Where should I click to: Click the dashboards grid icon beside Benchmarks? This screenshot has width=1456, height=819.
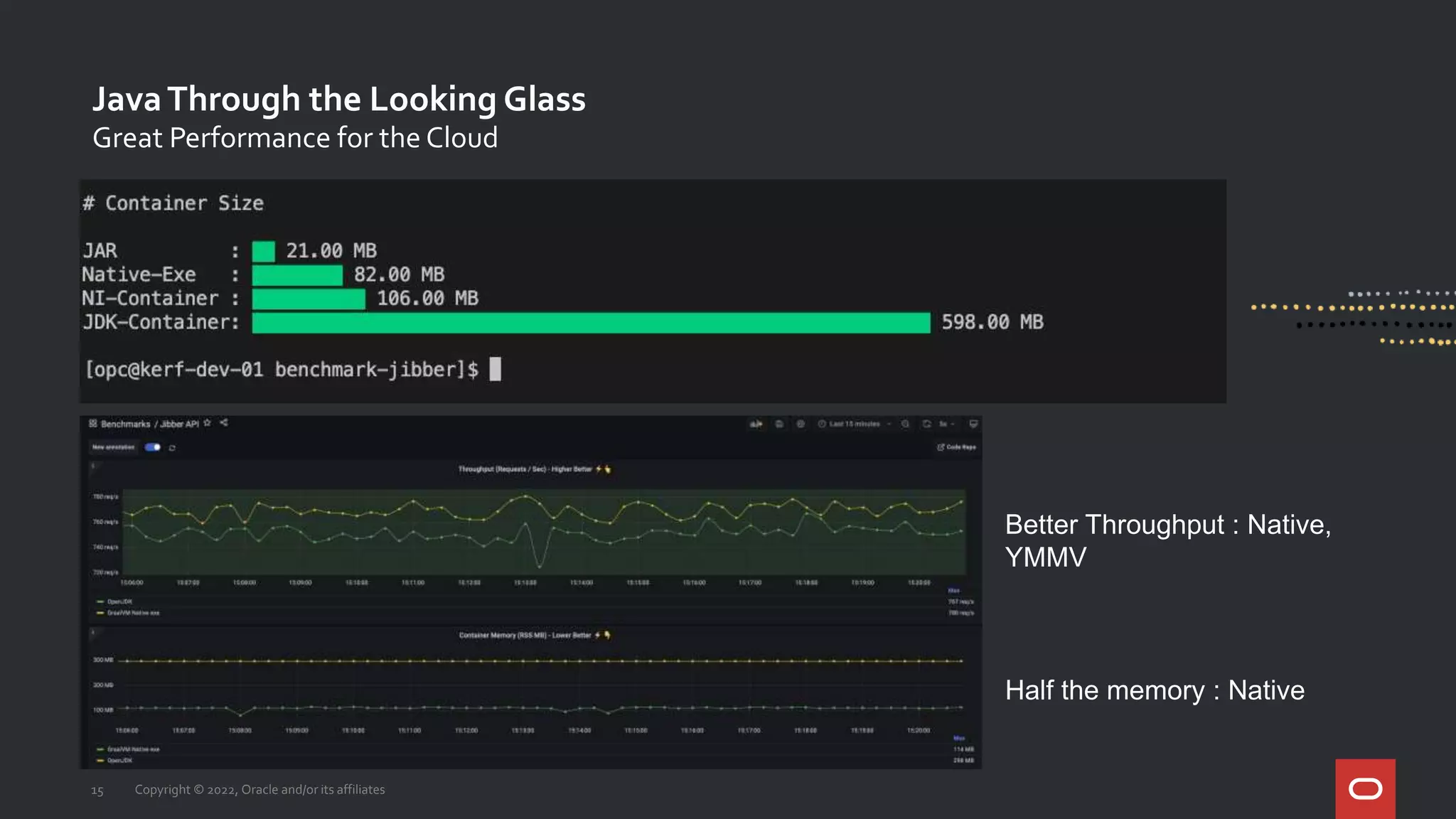point(92,424)
